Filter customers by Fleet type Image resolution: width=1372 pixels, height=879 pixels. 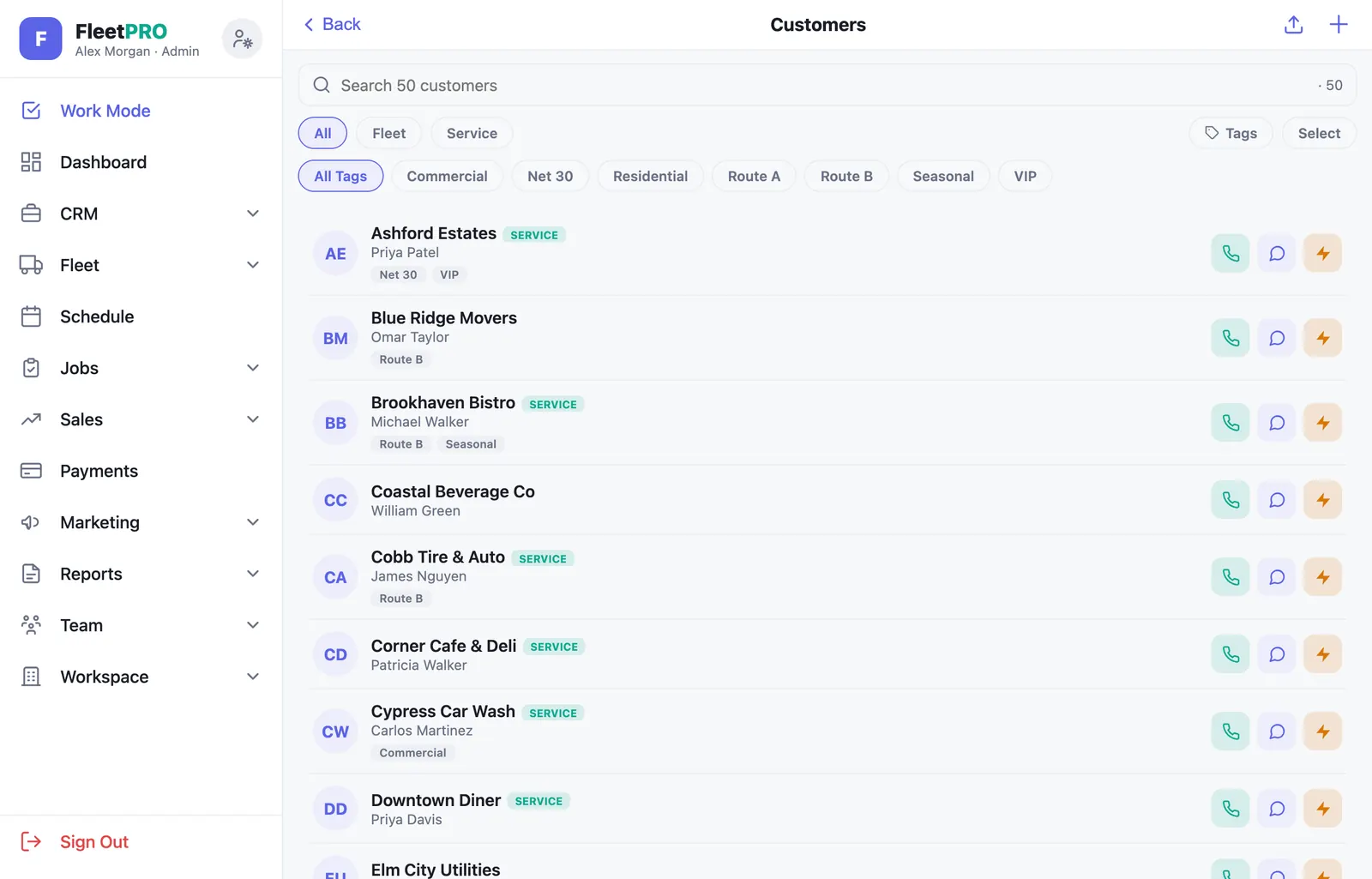tap(388, 133)
